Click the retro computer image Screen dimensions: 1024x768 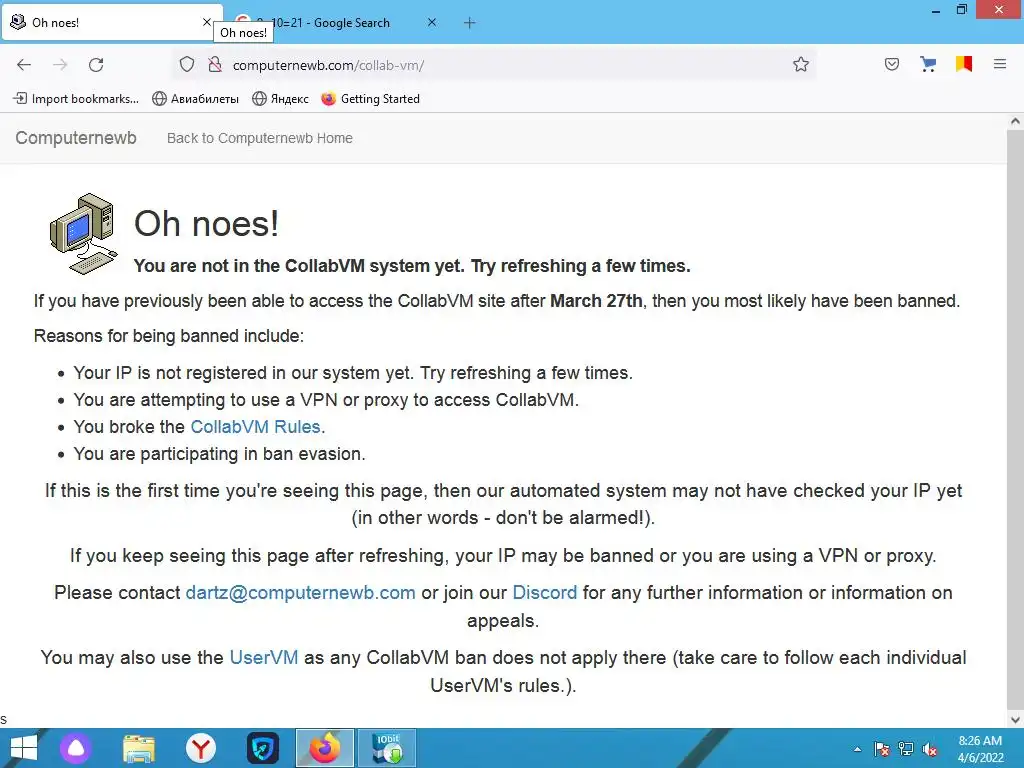click(84, 234)
